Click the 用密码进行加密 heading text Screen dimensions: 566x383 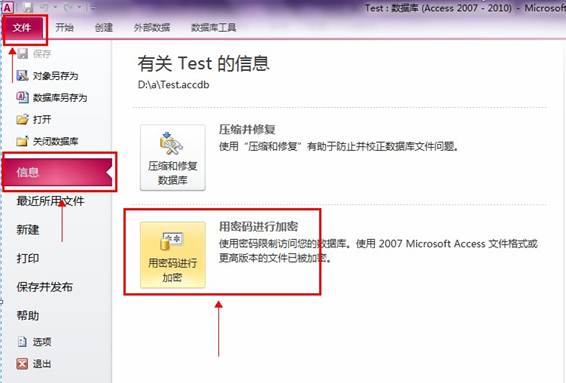point(258,226)
